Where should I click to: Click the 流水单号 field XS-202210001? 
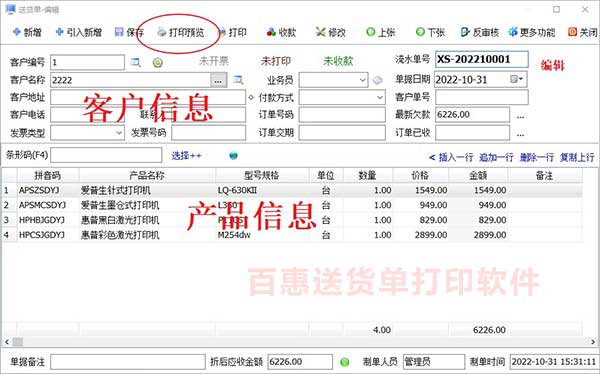click(482, 59)
